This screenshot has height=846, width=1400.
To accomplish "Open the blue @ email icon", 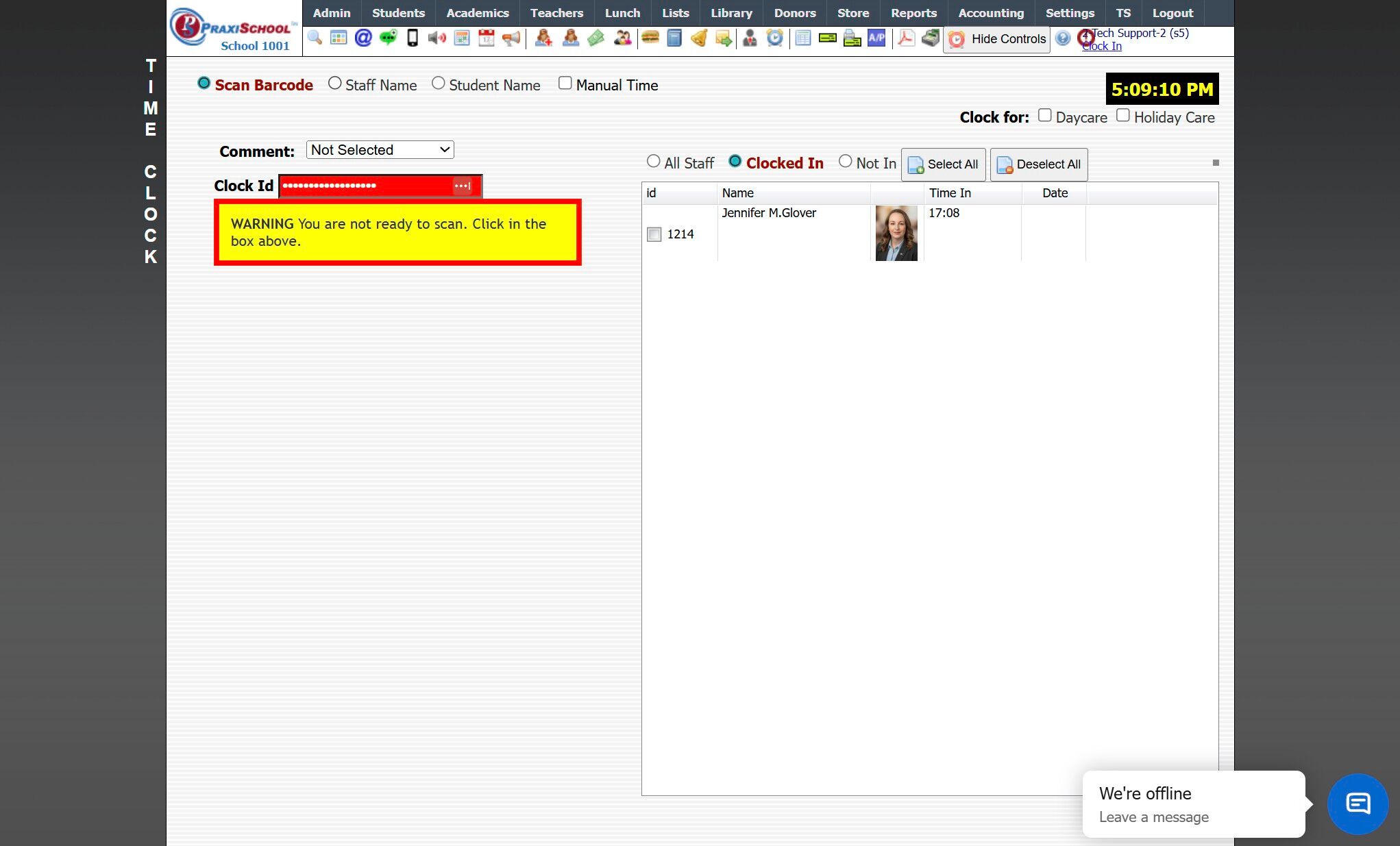I will click(x=363, y=38).
